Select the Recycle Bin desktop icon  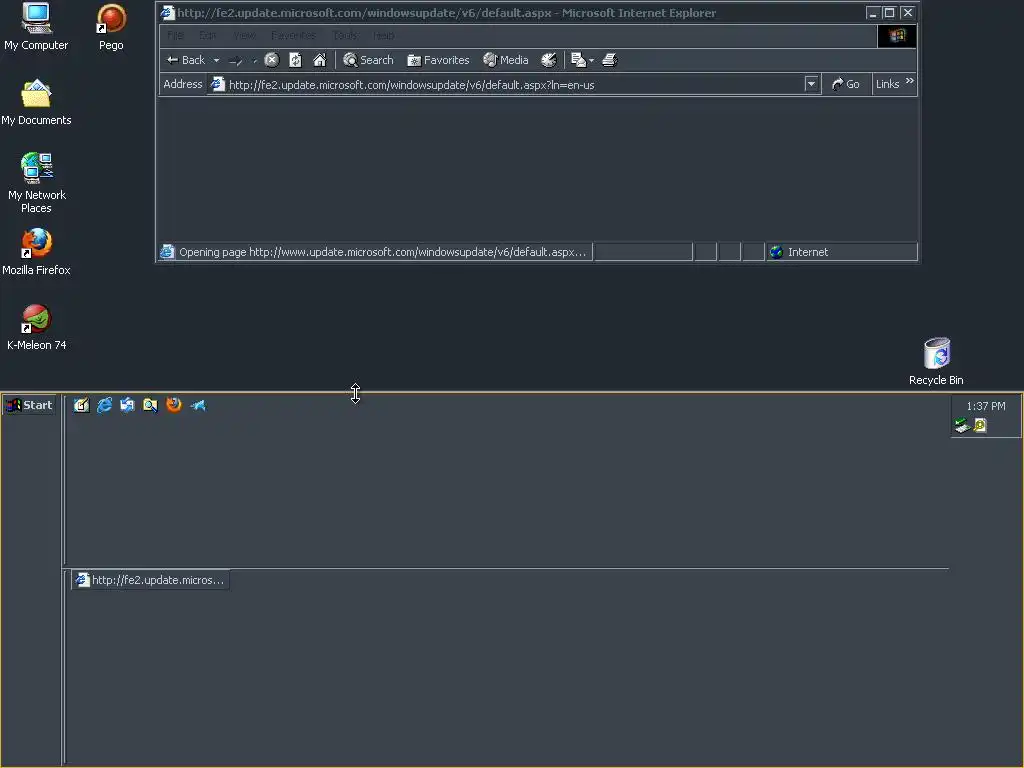tap(936, 361)
